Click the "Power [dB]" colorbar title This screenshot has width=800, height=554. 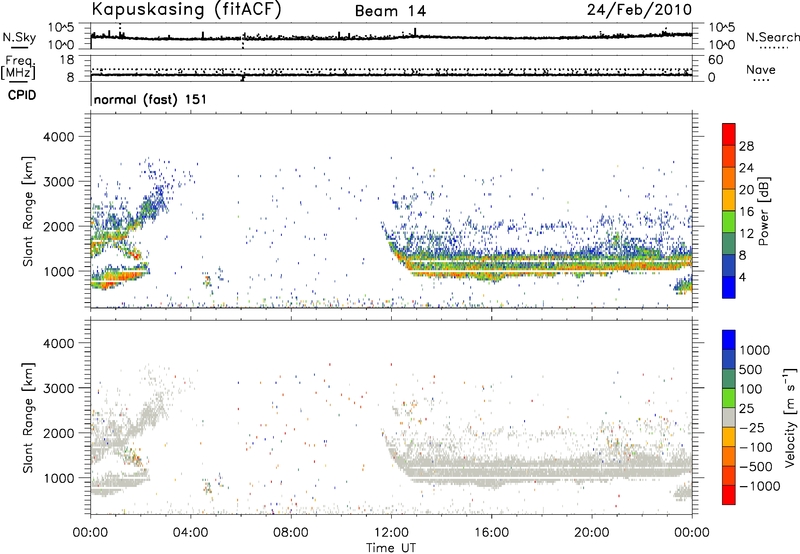[x=764, y=211]
